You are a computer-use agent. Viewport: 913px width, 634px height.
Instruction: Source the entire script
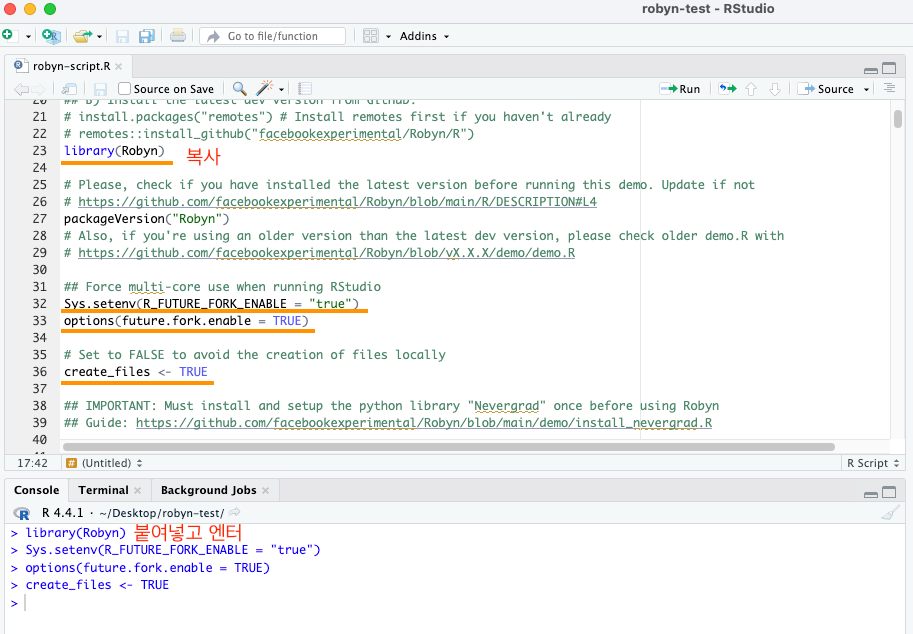point(833,88)
